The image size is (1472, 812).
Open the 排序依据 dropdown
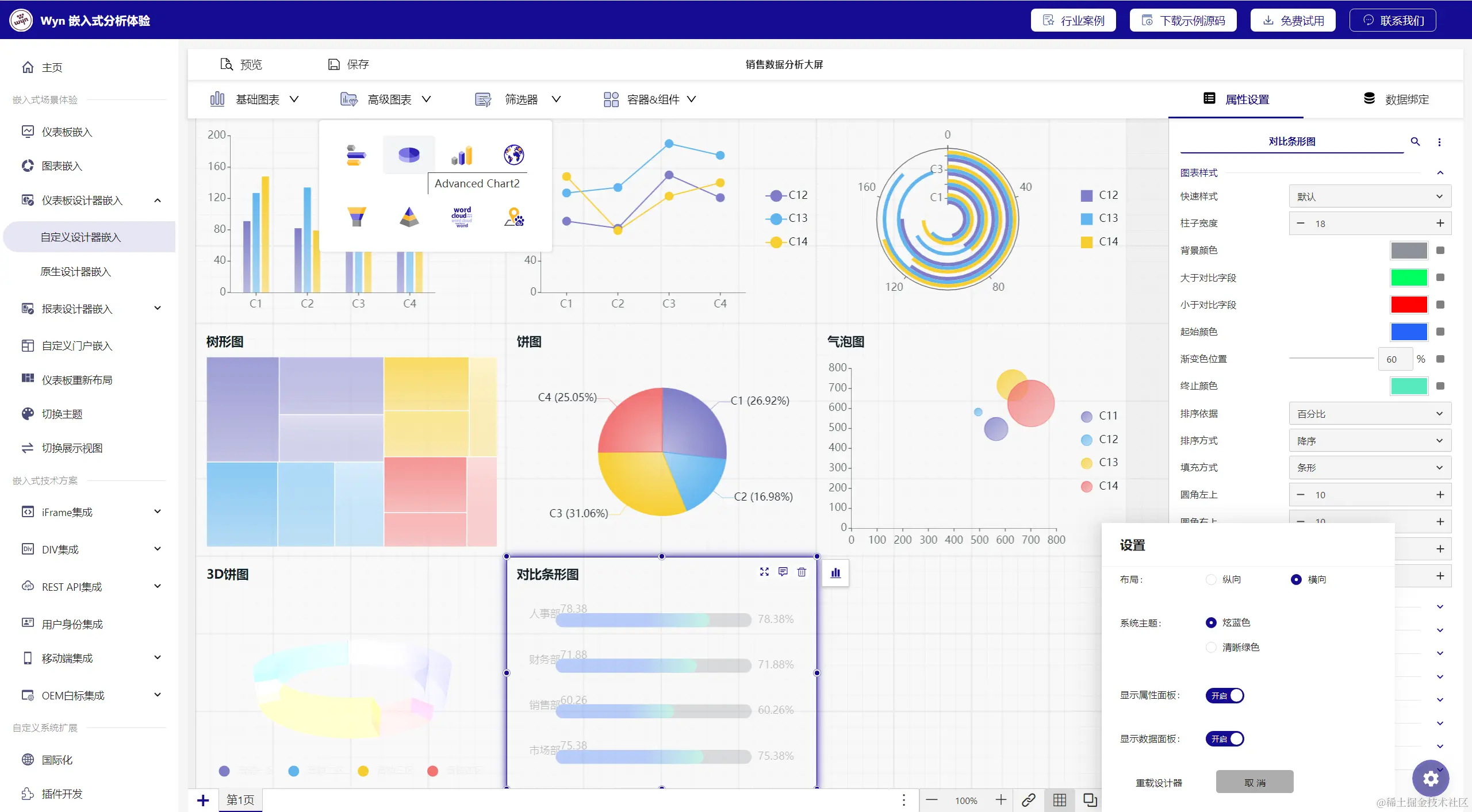(1370, 414)
